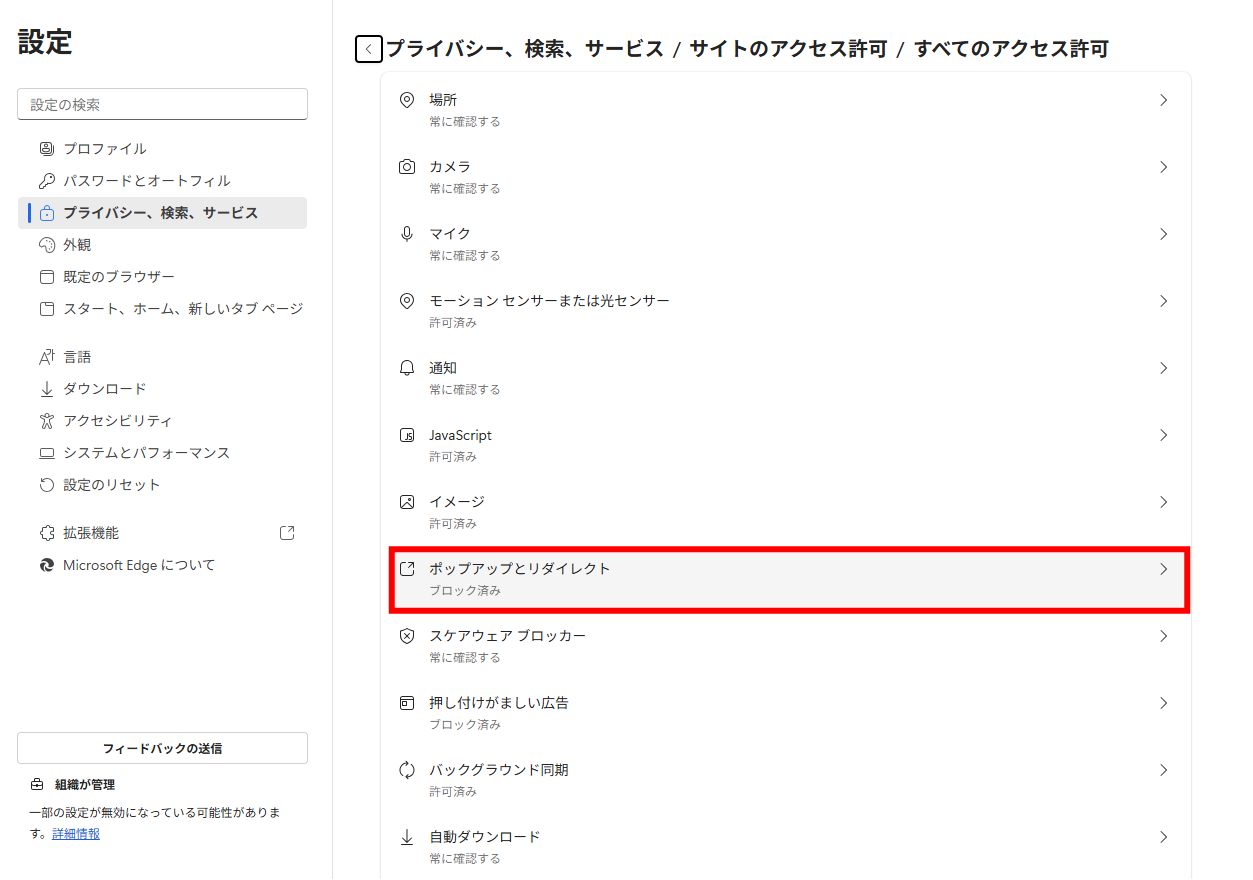The width and height of the screenshot is (1253, 880).
Task: Open the 通知 row chevron
Action: click(x=1163, y=368)
